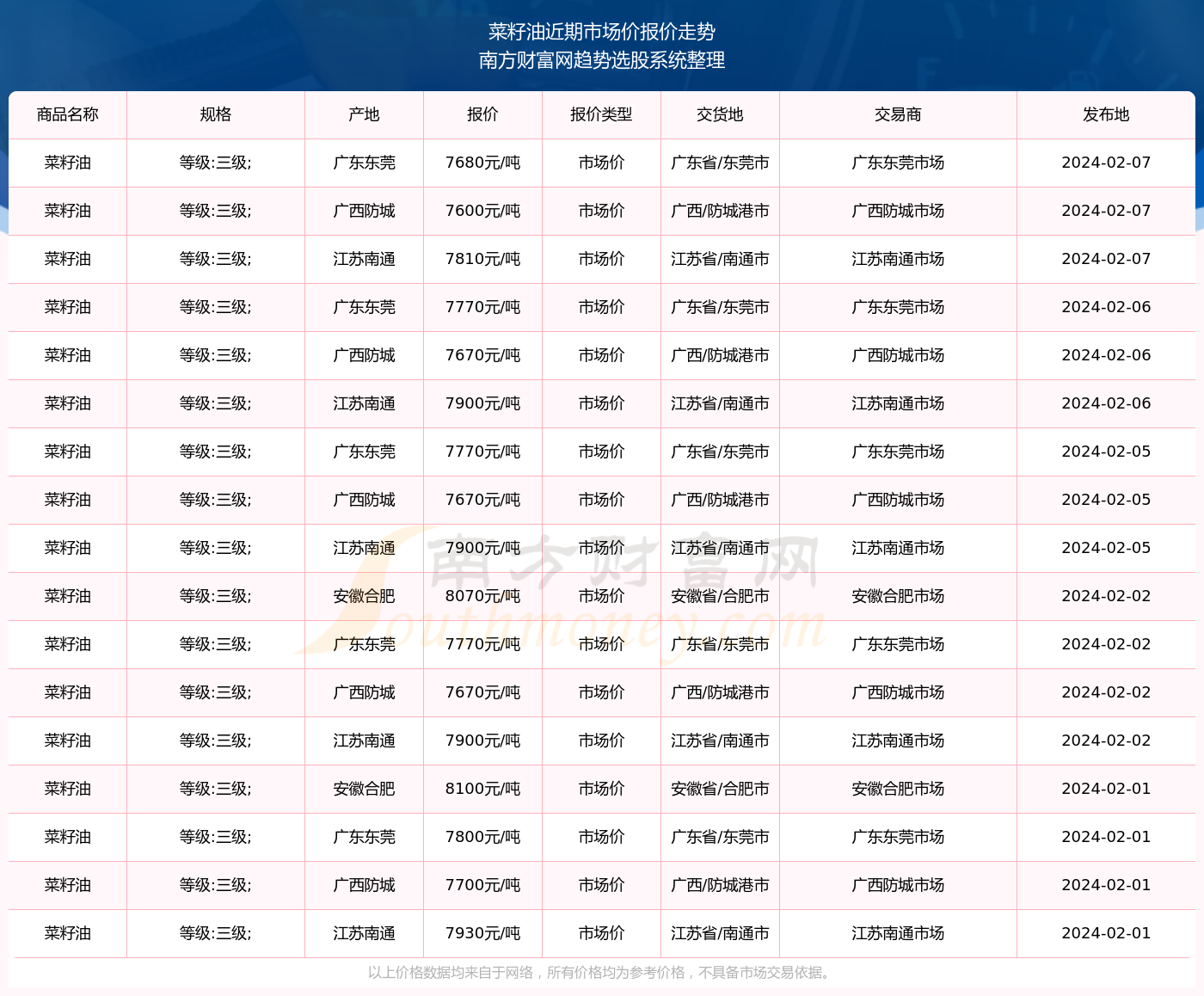
Task: Click 江苏省/南通市 in the 7930元/吨 row
Action: (721, 933)
